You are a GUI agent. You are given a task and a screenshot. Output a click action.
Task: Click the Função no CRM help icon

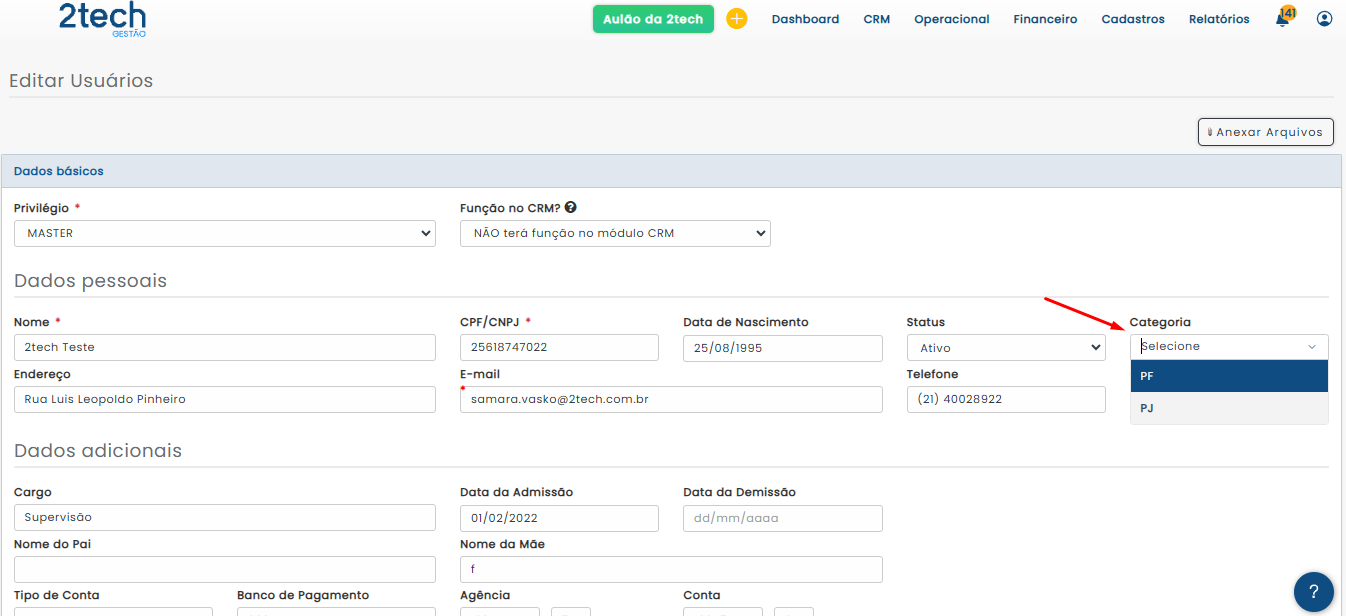point(571,208)
